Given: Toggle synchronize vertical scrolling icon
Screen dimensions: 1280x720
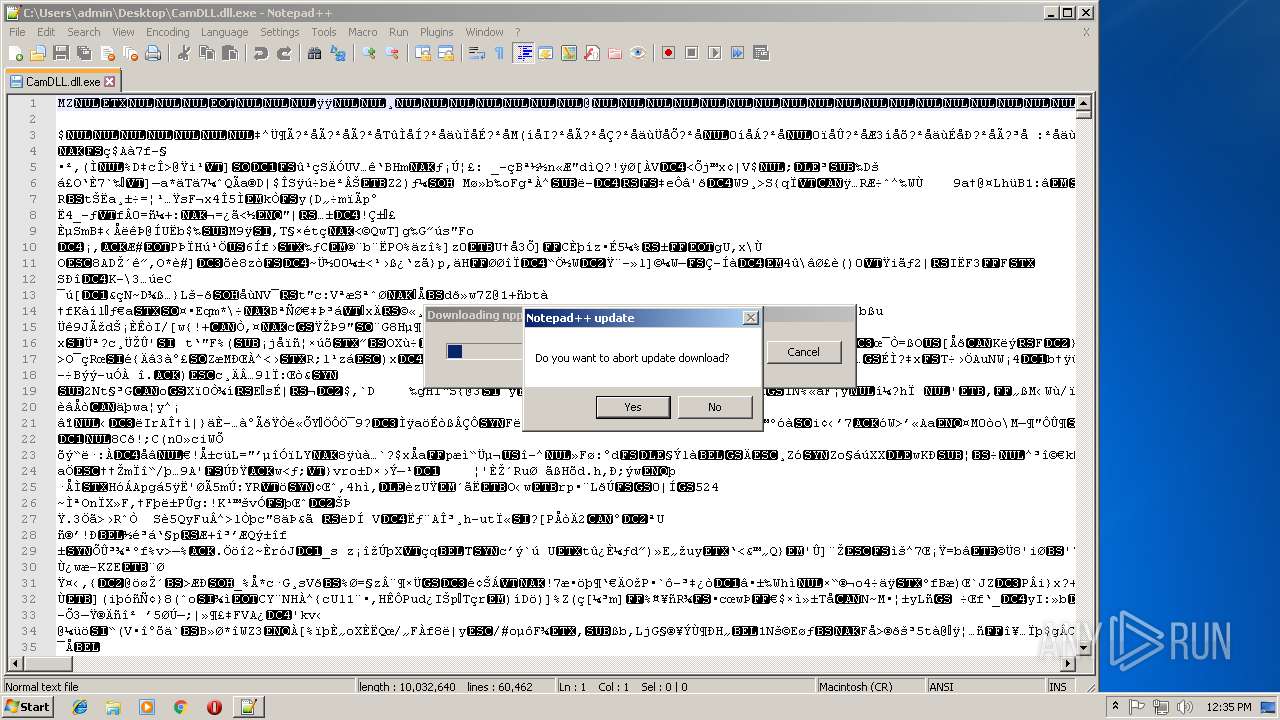Looking at the screenshot, I should tap(423, 53).
